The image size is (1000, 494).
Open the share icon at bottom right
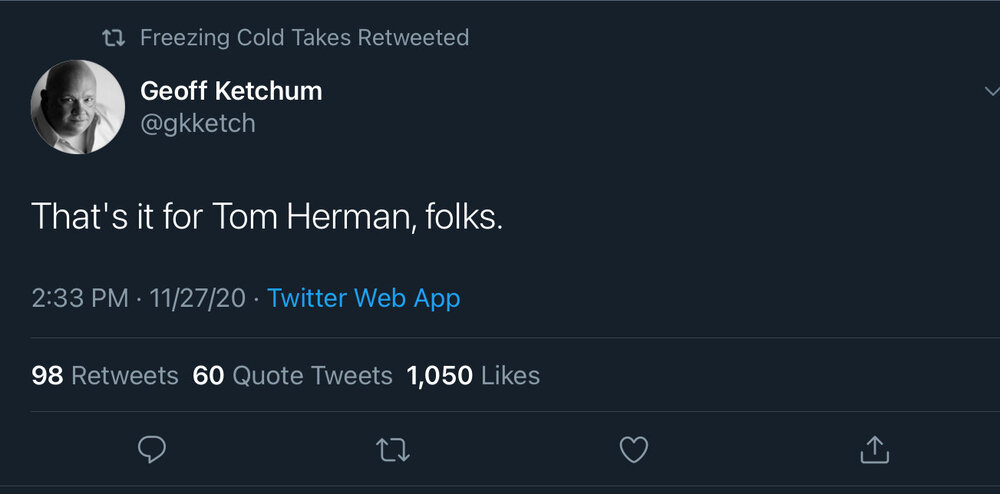click(875, 450)
